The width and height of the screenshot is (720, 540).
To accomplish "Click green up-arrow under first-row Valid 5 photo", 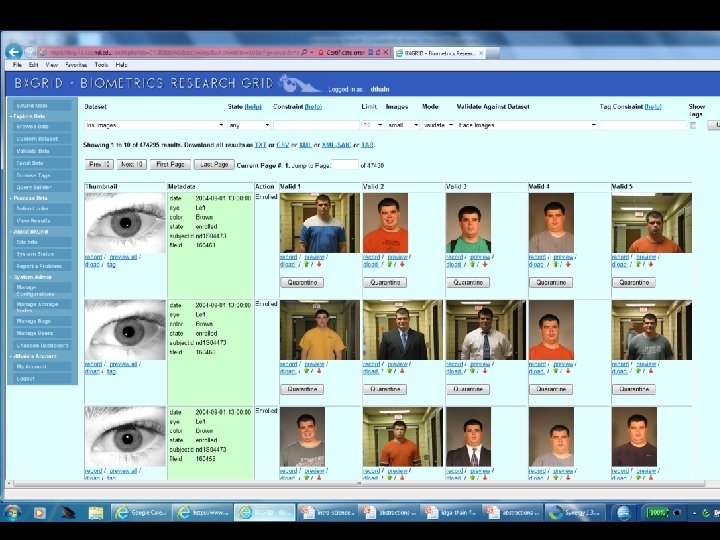I will (x=639, y=264).
